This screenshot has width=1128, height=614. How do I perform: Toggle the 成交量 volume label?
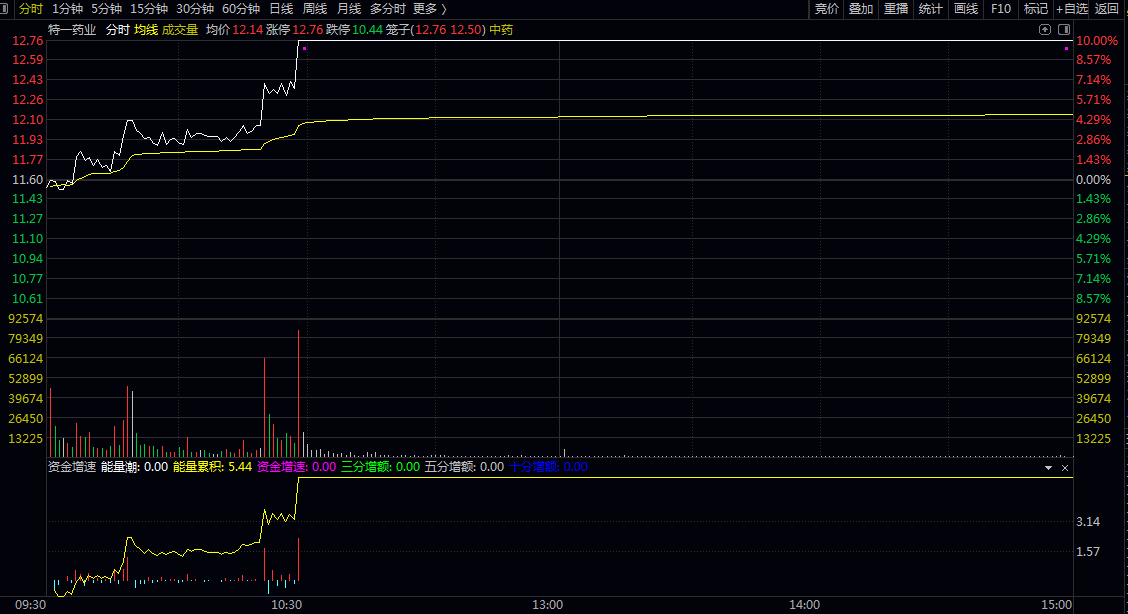click(x=180, y=29)
